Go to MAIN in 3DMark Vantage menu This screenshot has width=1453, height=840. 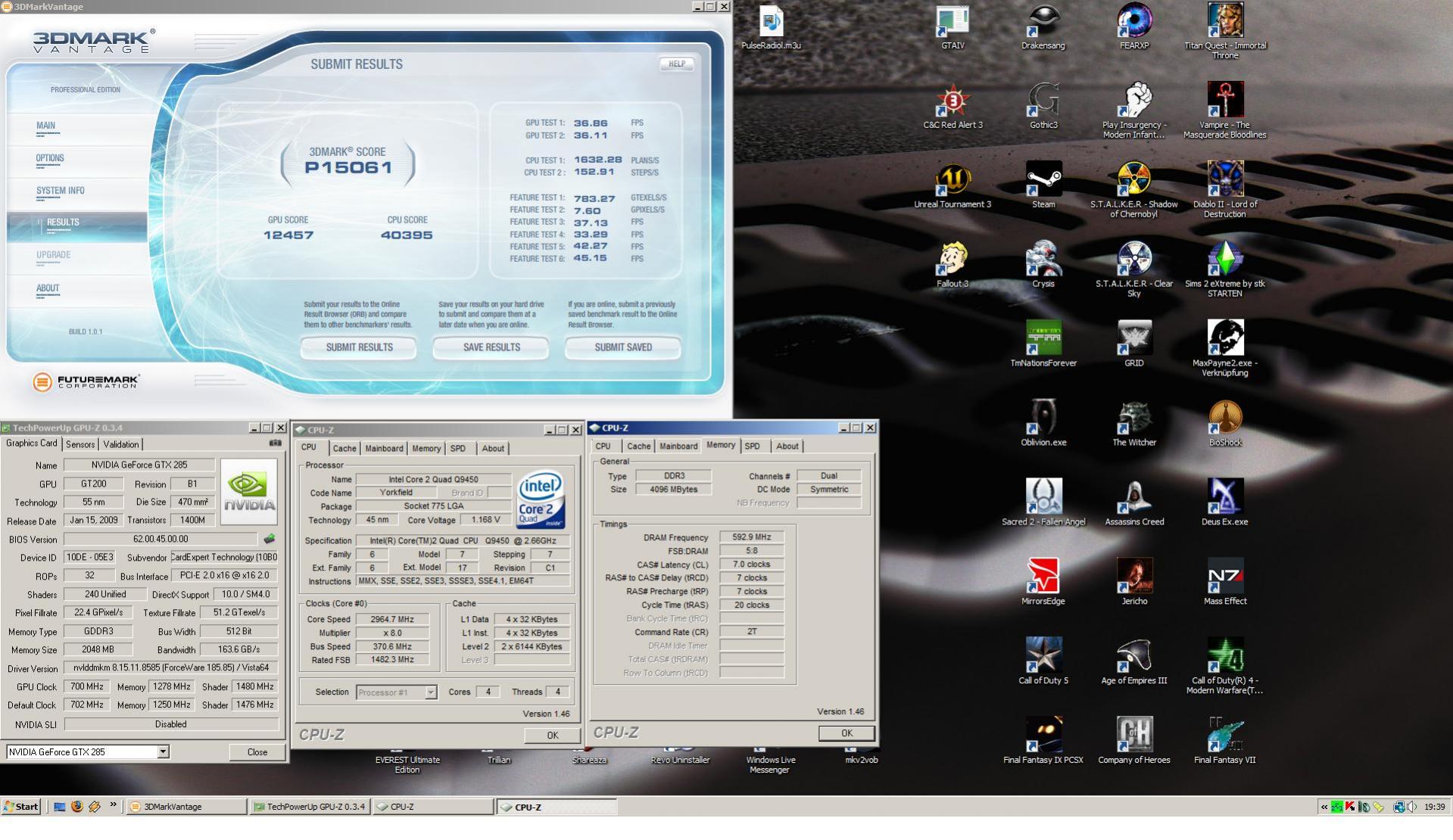point(45,126)
